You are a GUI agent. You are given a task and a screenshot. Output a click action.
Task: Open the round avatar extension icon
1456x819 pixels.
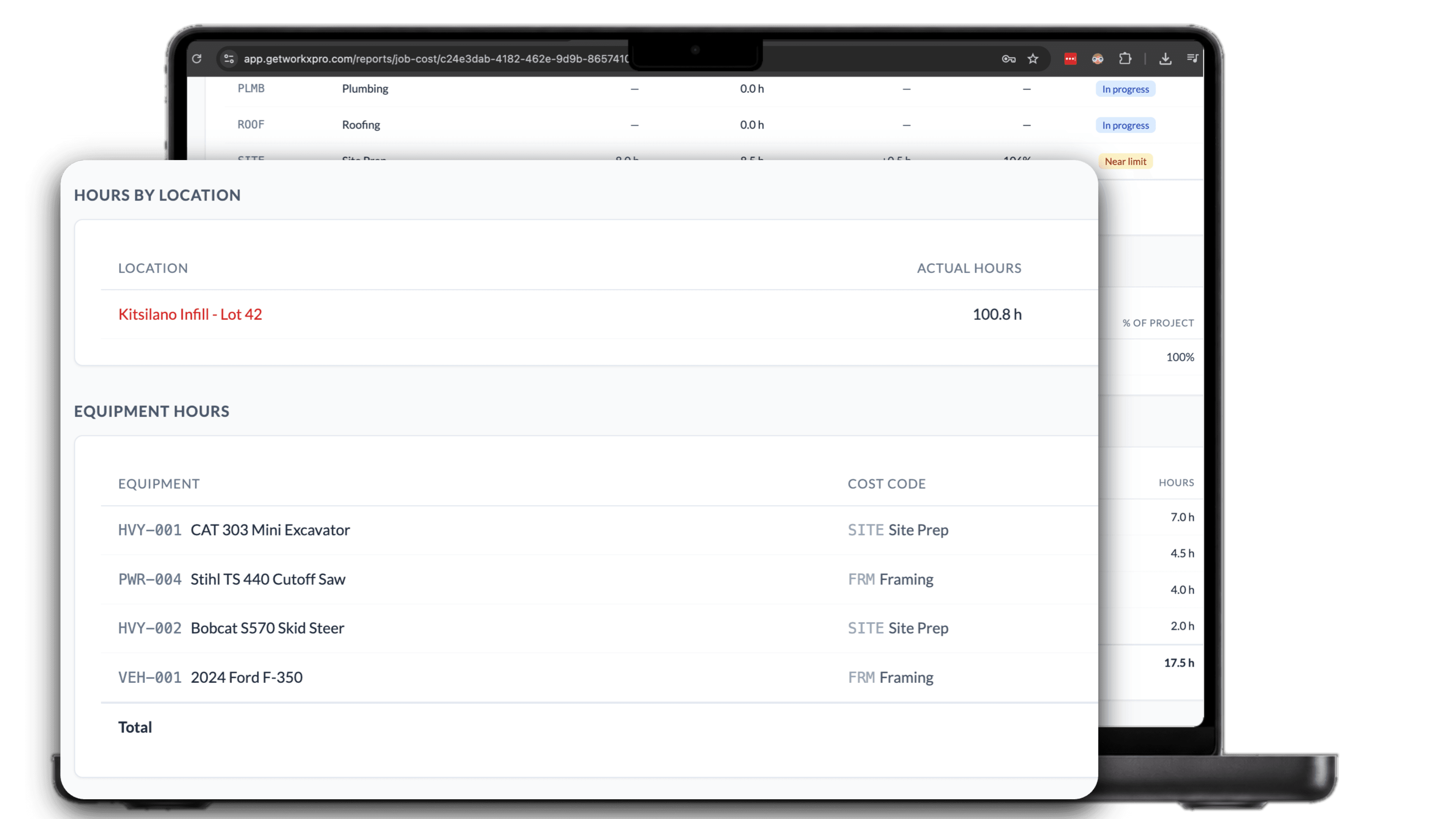[x=1098, y=59]
